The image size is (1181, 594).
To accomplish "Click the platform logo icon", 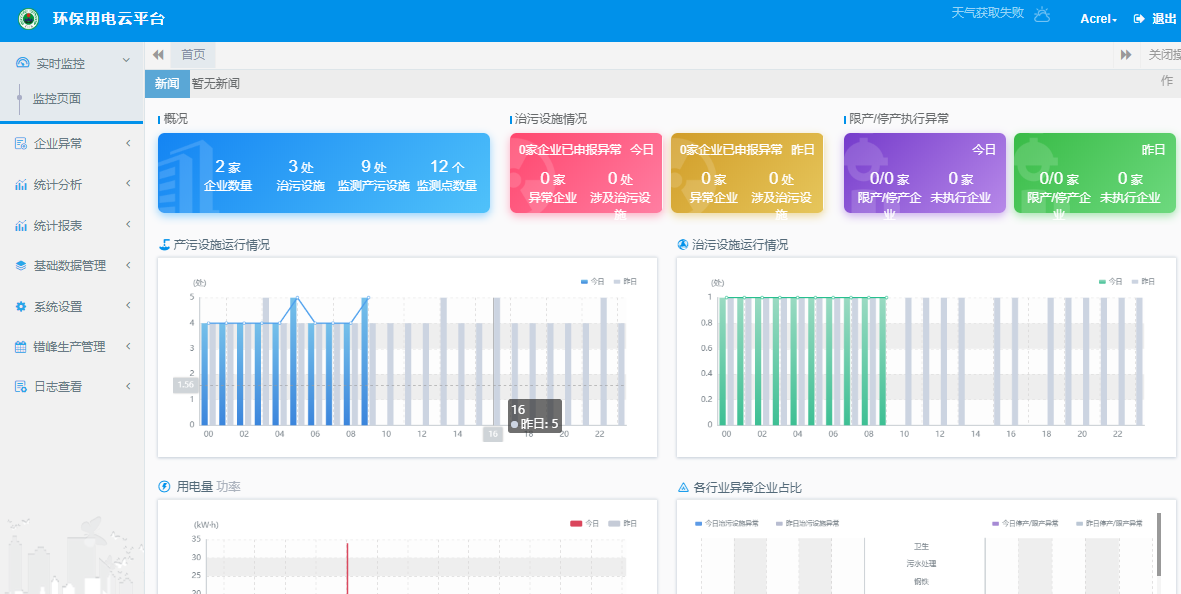I will (x=30, y=19).
